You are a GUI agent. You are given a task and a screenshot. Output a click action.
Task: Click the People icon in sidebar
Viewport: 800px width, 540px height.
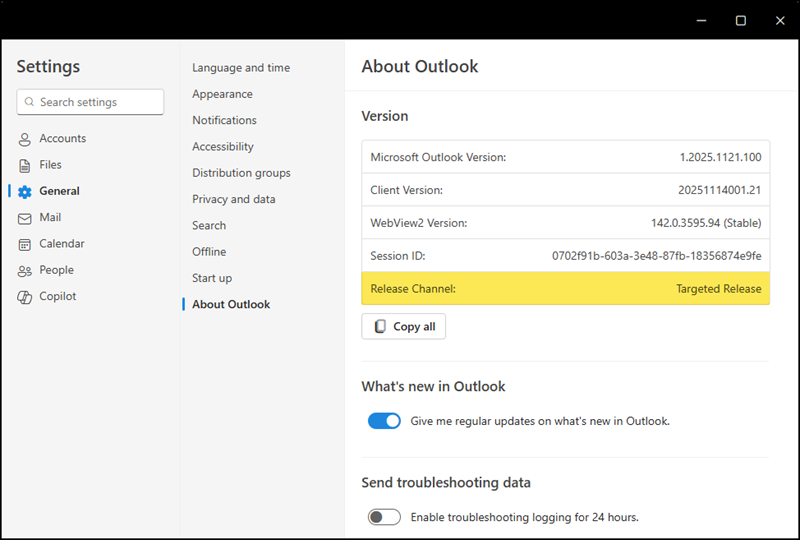(x=24, y=271)
